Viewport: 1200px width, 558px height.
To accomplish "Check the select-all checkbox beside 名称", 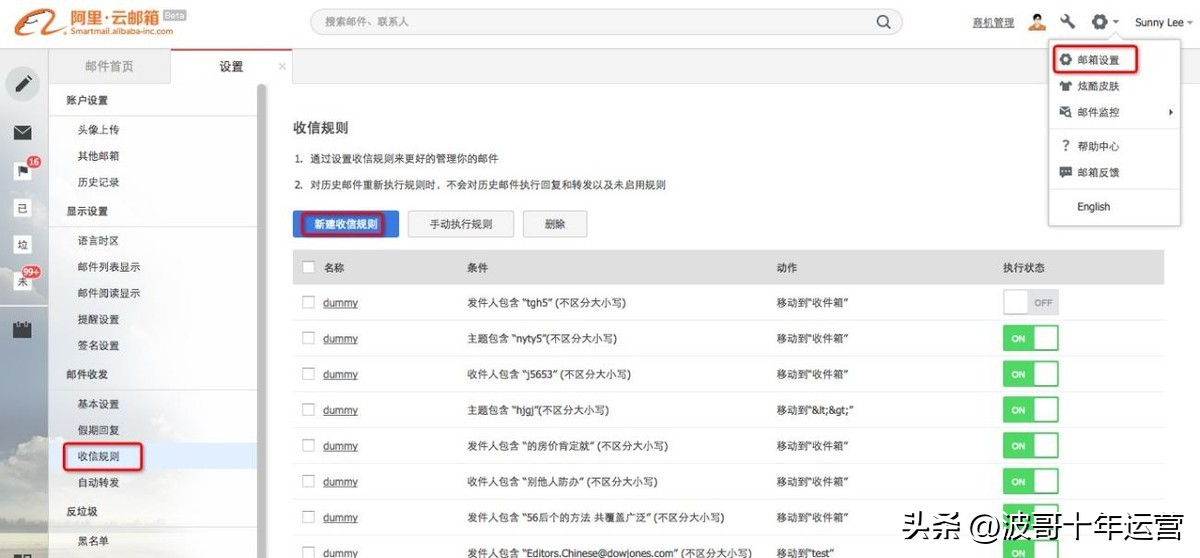I will click(x=308, y=268).
